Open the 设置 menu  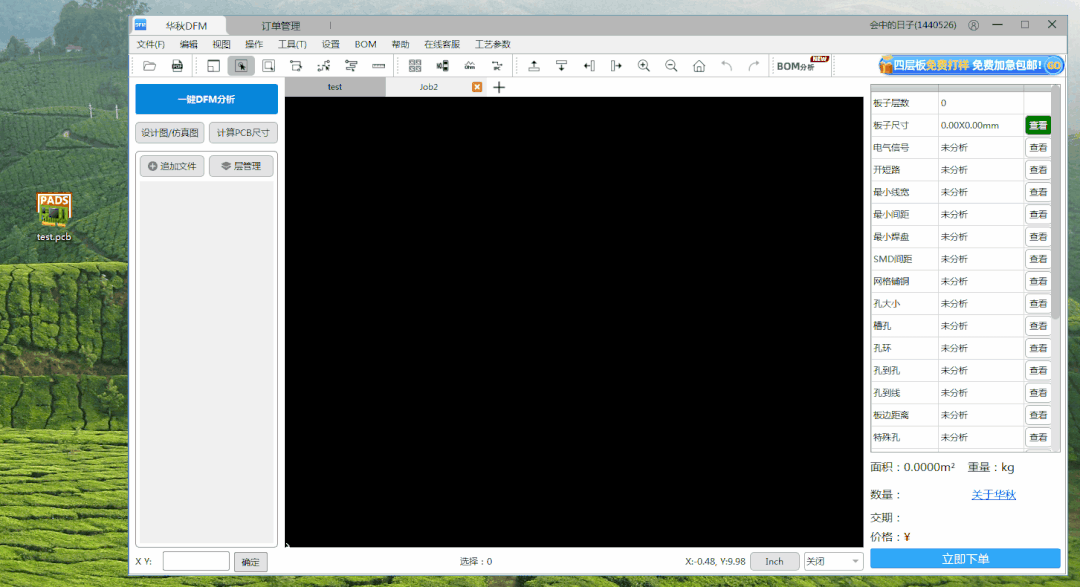coord(331,44)
